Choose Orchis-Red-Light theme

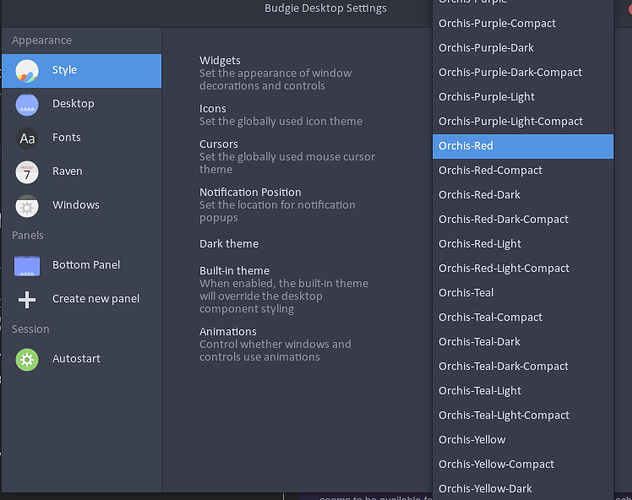click(523, 245)
